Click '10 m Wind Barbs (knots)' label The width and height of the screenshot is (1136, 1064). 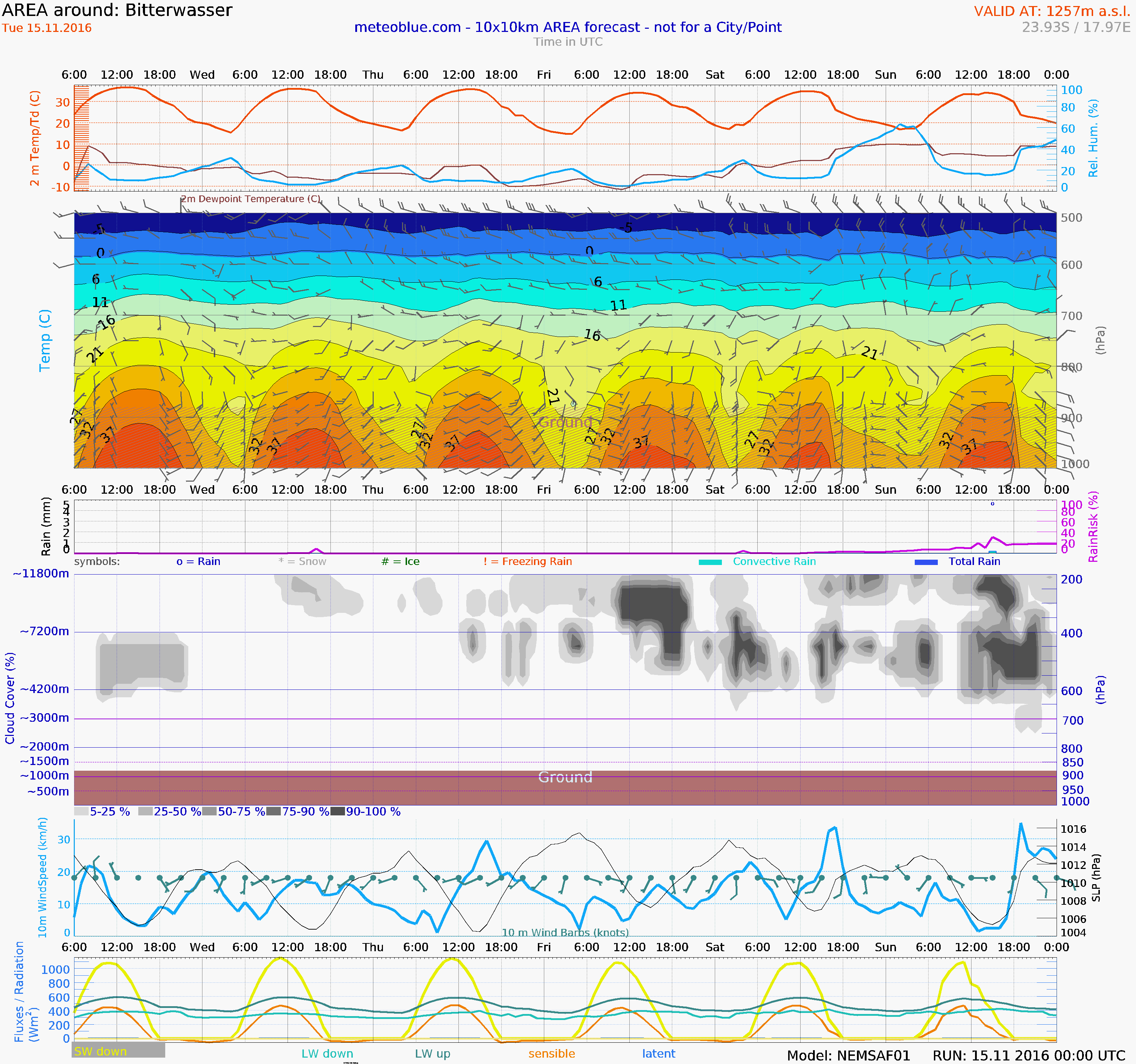[x=565, y=932]
